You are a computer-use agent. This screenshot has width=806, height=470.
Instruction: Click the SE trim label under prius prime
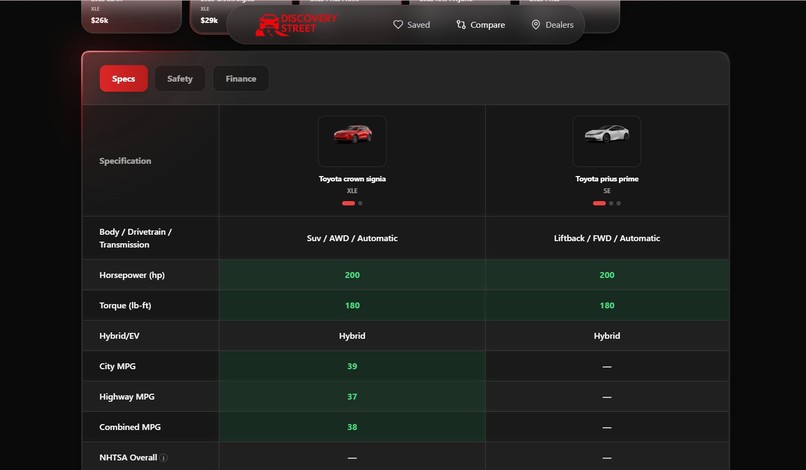click(607, 191)
